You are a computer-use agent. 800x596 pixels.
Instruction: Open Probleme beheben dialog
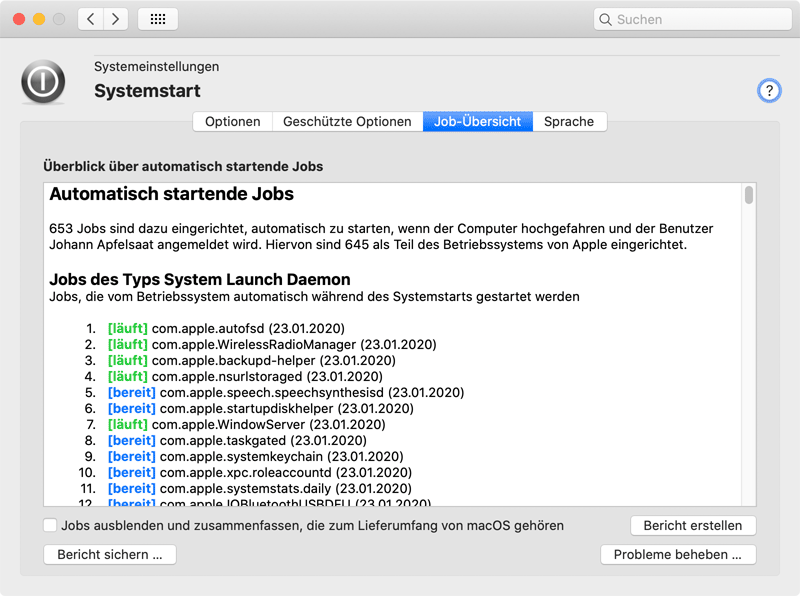[x=678, y=555]
